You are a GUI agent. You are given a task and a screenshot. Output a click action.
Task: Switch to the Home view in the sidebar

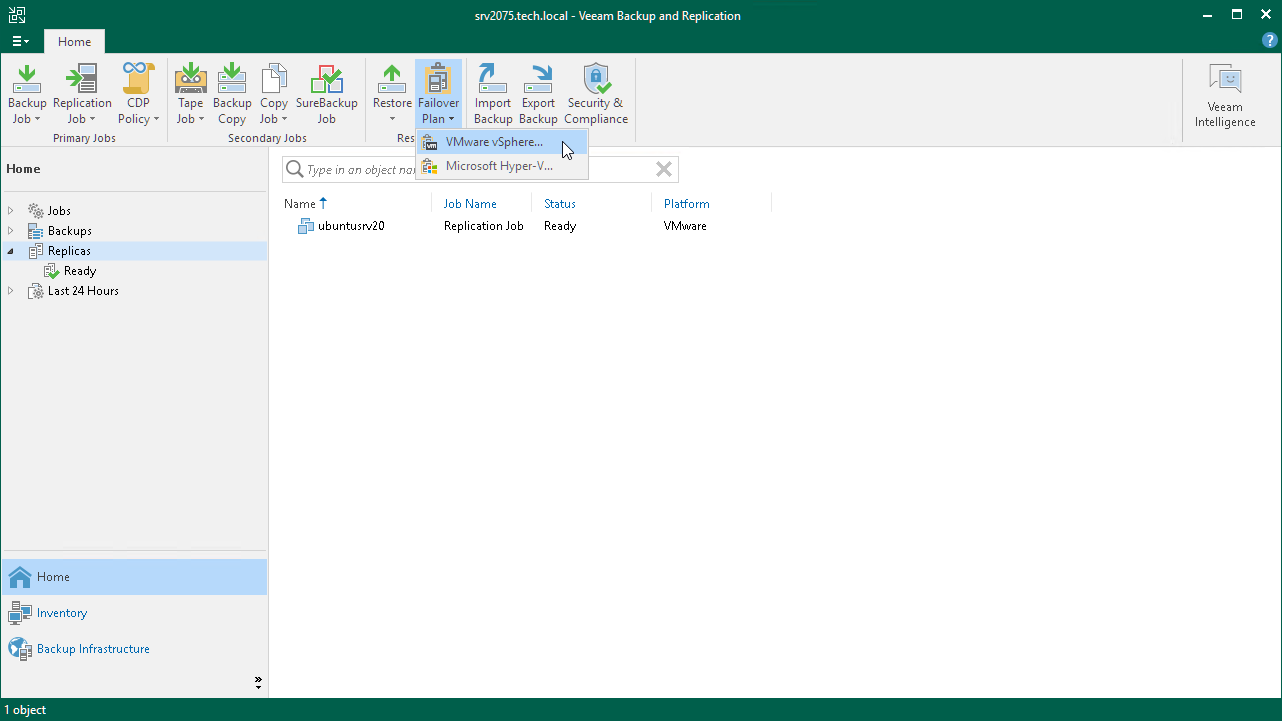(134, 577)
